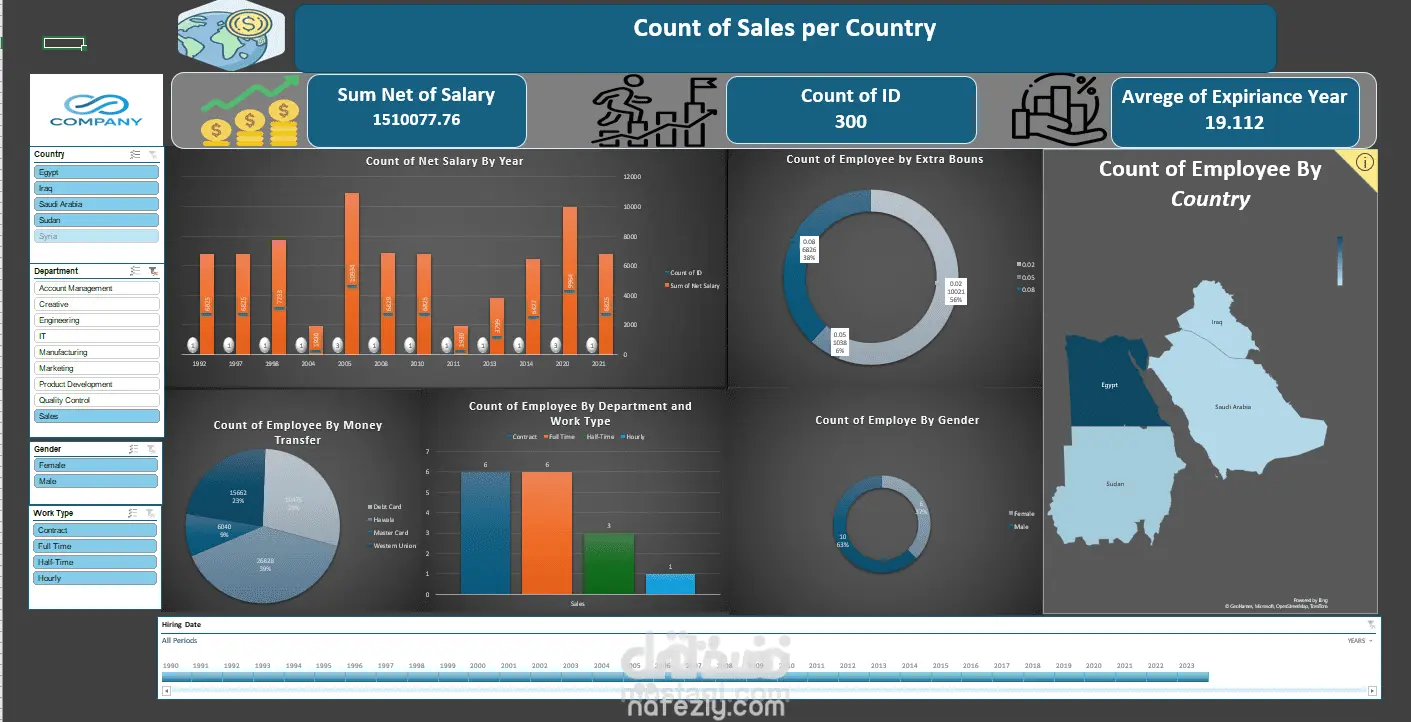Open the info icon on the country map
The image size is (1411, 722).
(1366, 162)
